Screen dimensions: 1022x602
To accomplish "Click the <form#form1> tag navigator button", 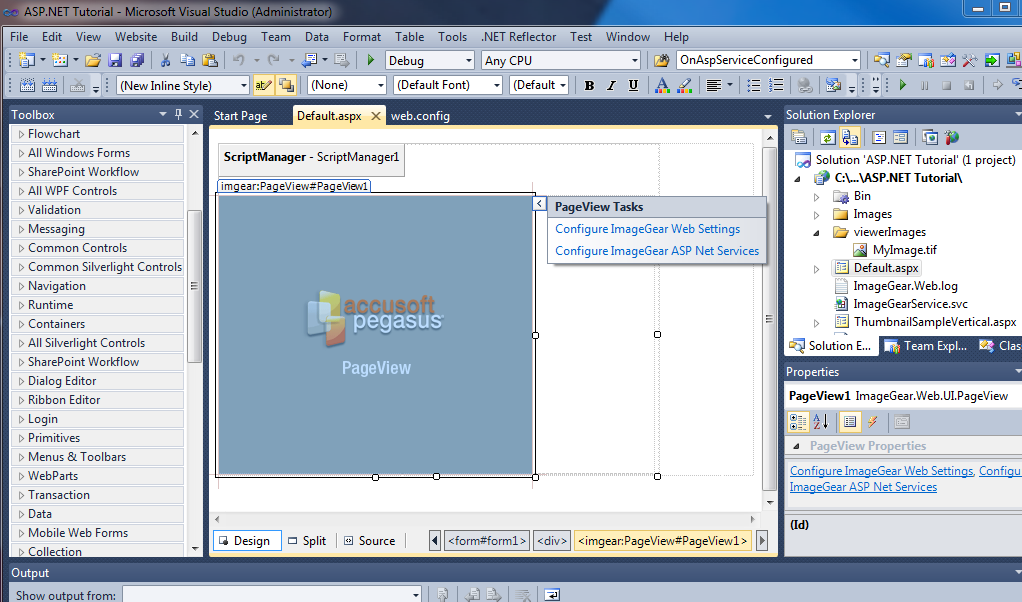I will tap(486, 541).
